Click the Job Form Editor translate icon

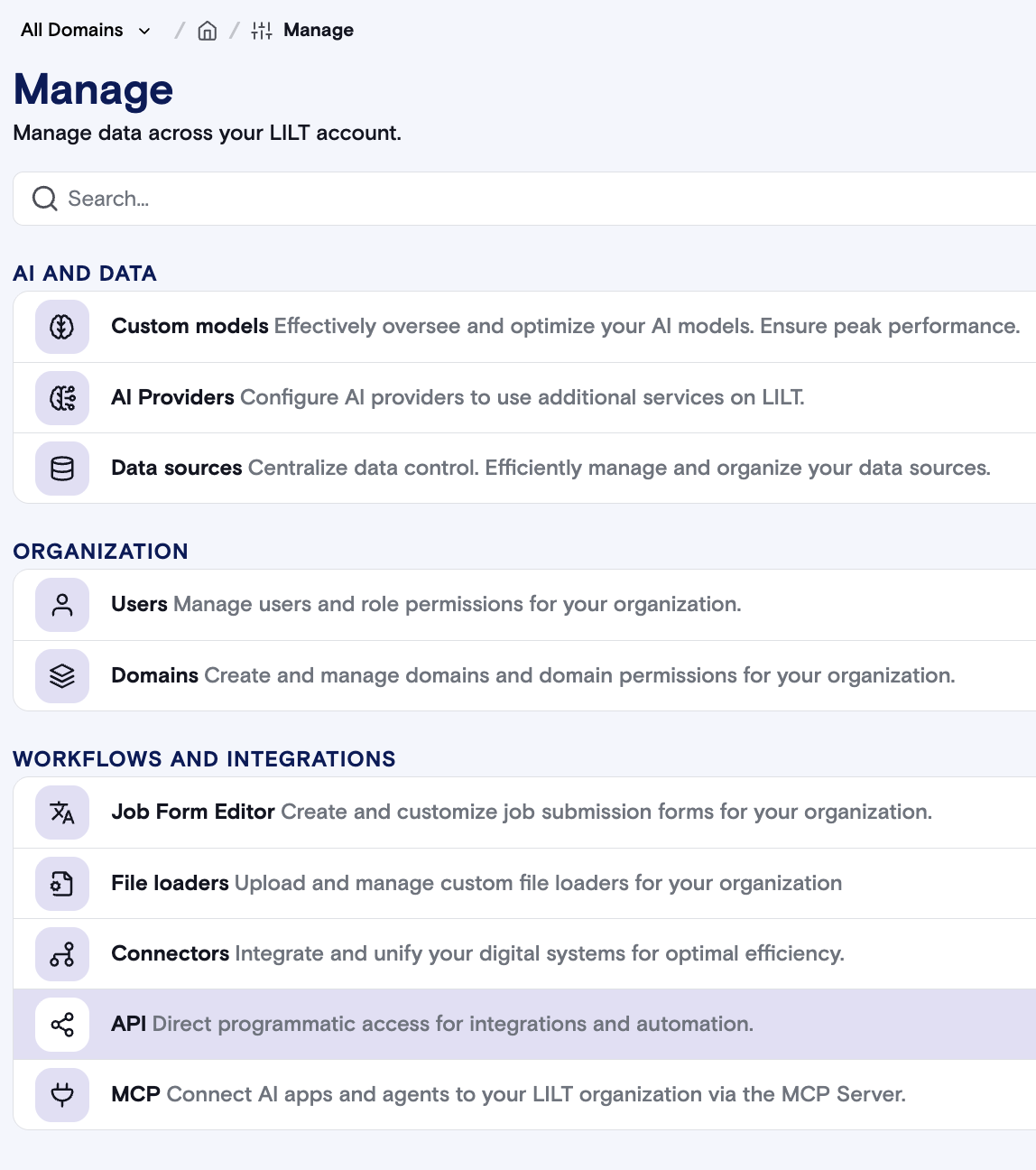(62, 812)
